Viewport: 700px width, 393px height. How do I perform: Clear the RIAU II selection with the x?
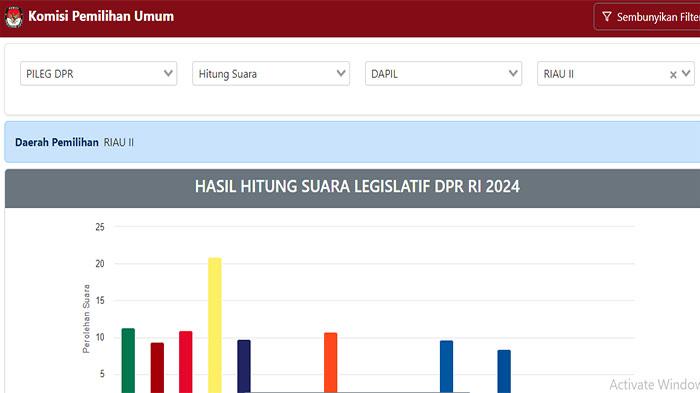pyautogui.click(x=673, y=75)
